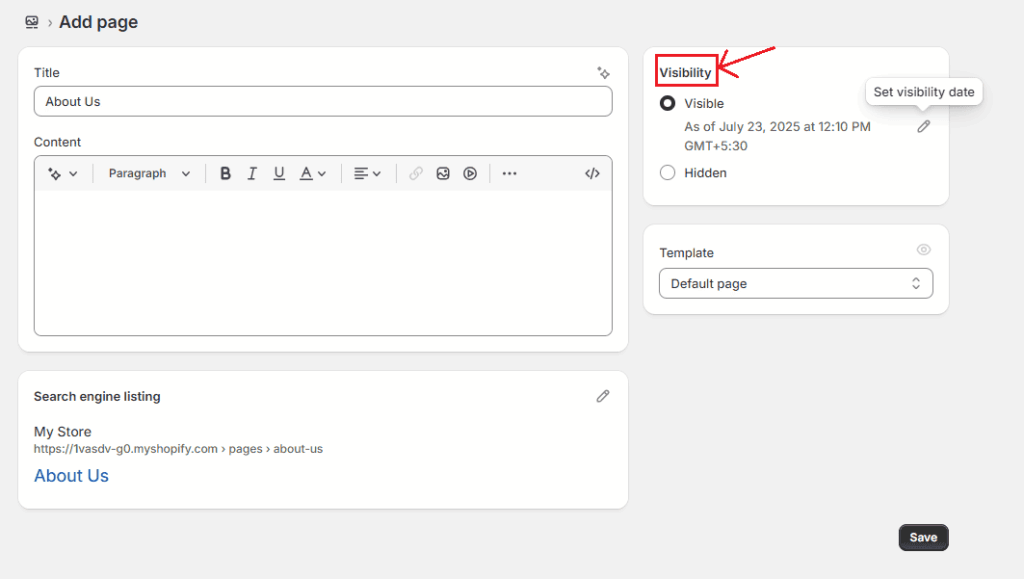Expand the Default page template dropdown
The image size is (1024, 579).
pyautogui.click(x=796, y=283)
